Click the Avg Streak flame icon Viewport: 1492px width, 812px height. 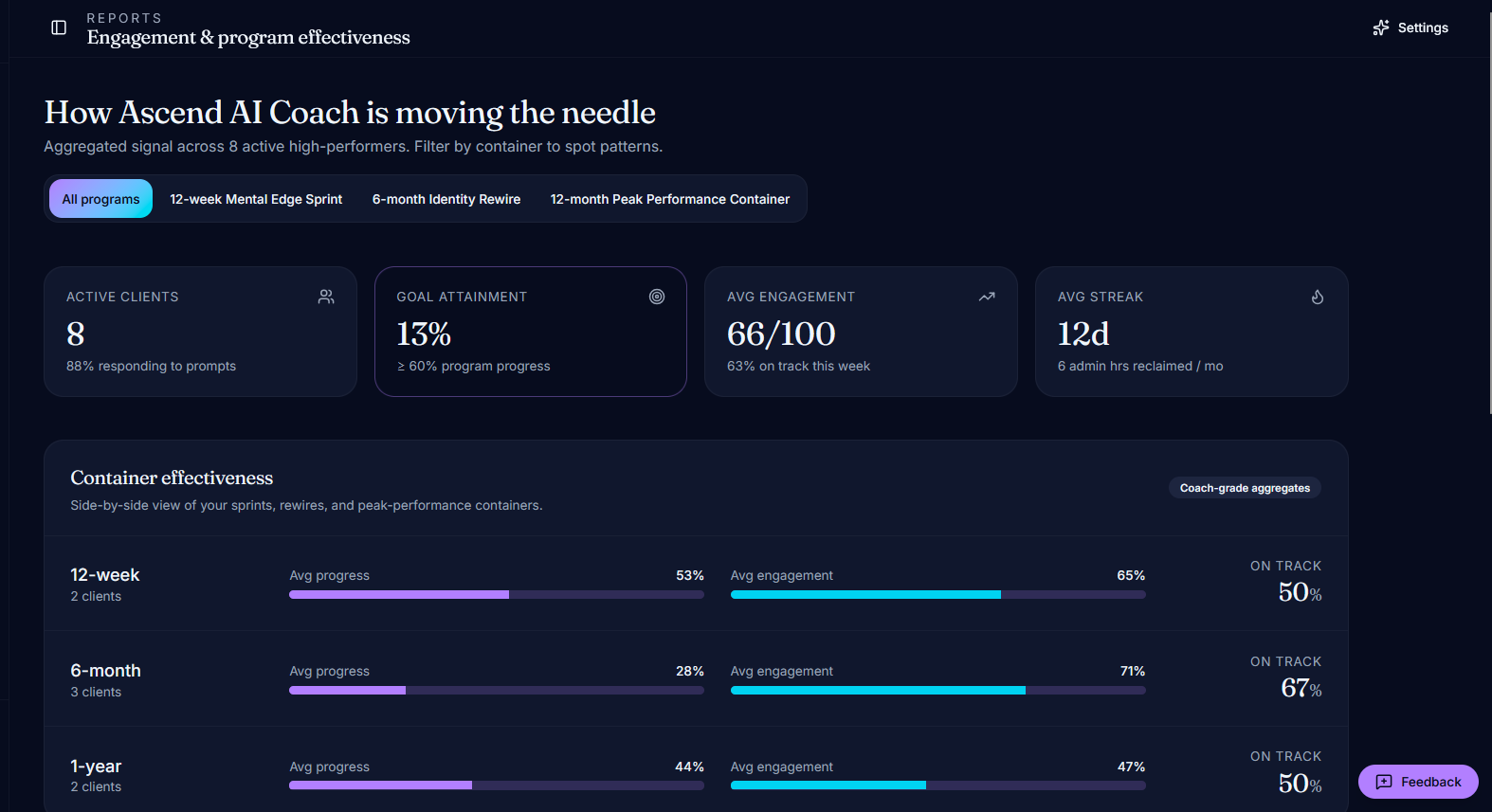coord(1318,297)
